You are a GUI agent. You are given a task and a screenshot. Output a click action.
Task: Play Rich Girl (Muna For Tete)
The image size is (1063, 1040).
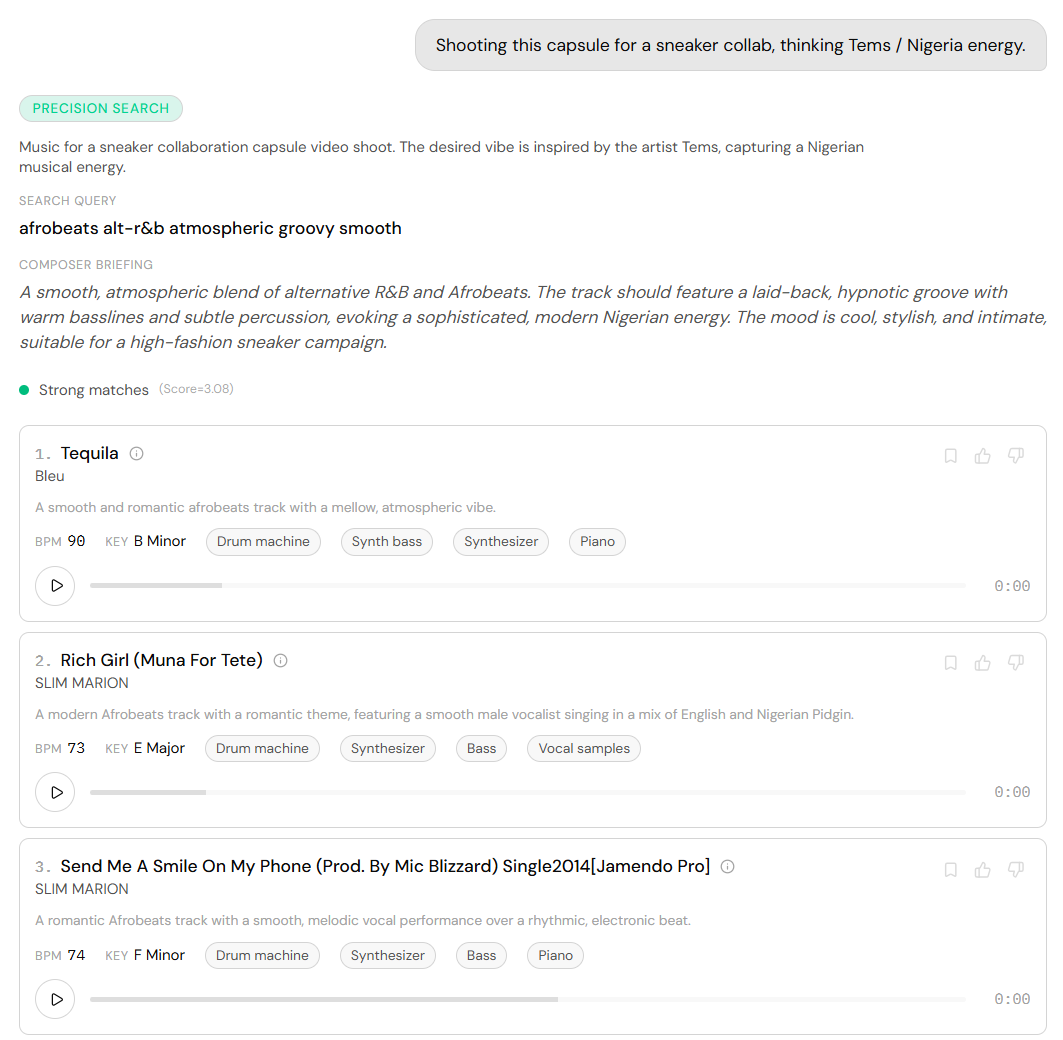coord(55,792)
